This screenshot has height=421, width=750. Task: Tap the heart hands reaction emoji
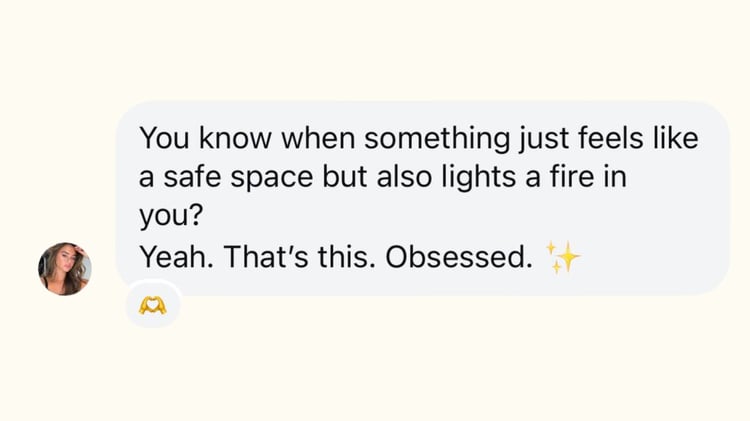pyautogui.click(x=153, y=304)
